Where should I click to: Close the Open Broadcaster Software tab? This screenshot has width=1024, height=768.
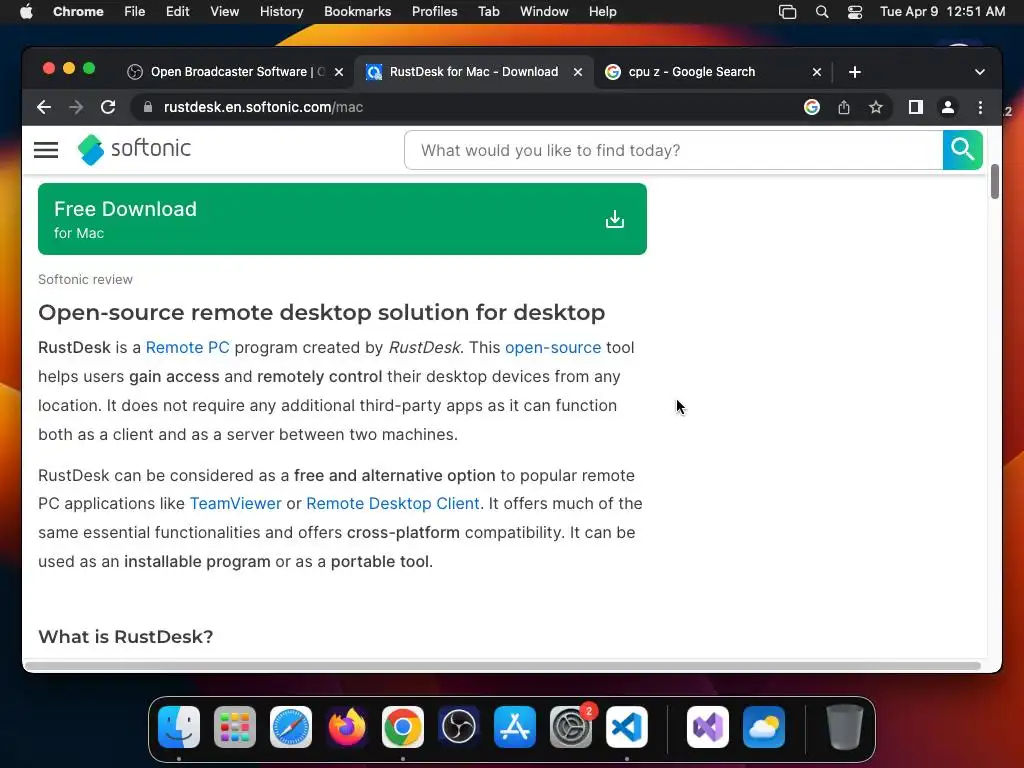(x=339, y=72)
